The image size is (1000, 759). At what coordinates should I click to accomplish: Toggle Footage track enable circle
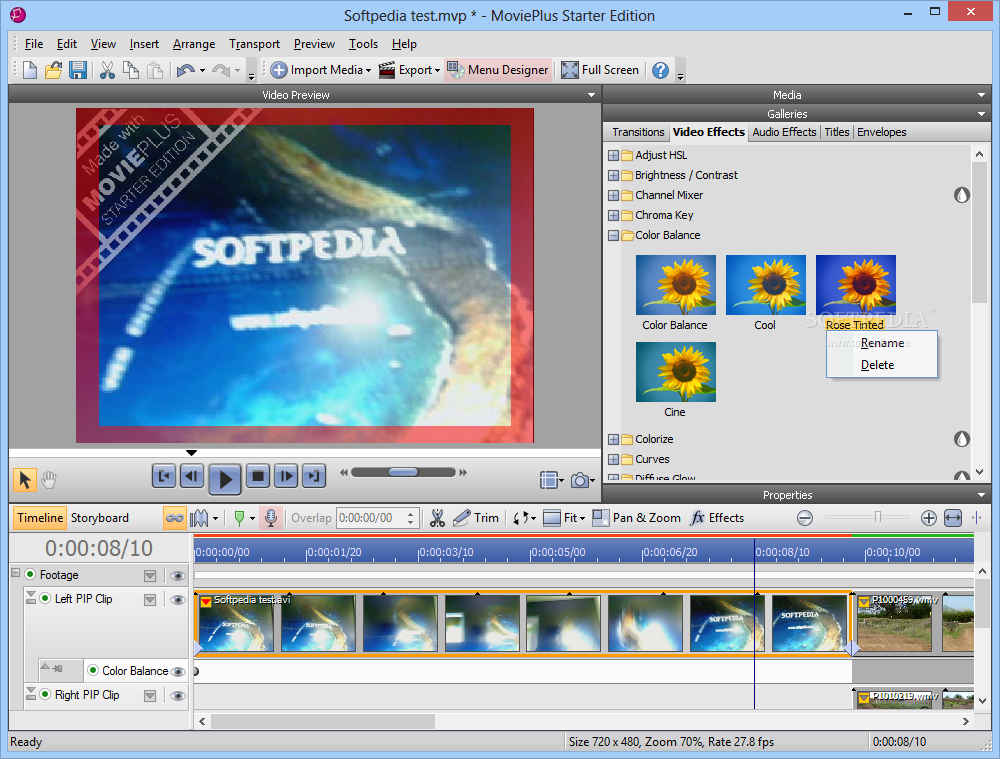(30, 574)
